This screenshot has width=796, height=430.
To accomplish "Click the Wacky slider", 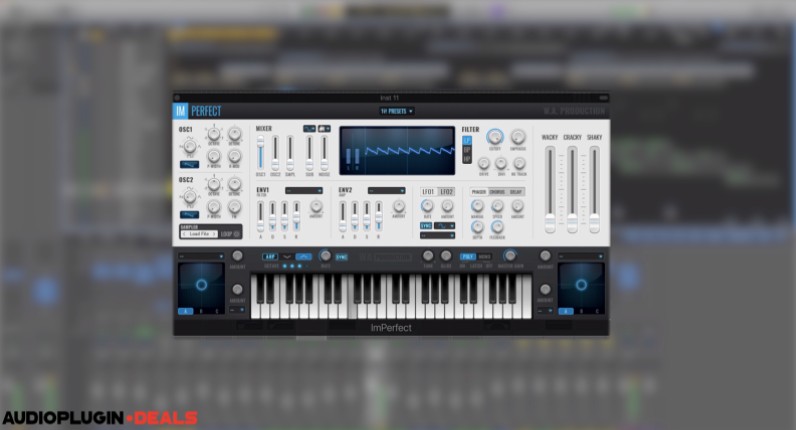I will pyautogui.click(x=550, y=189).
